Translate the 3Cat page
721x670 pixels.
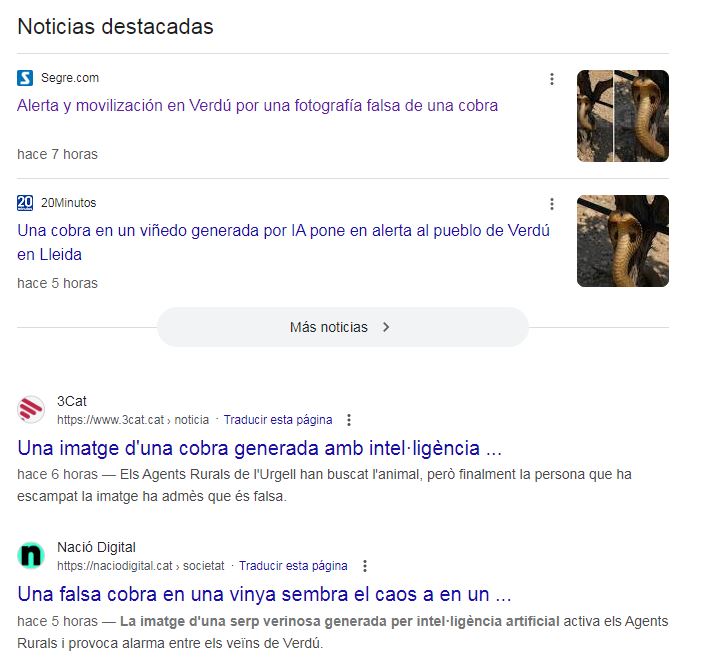click(x=278, y=420)
